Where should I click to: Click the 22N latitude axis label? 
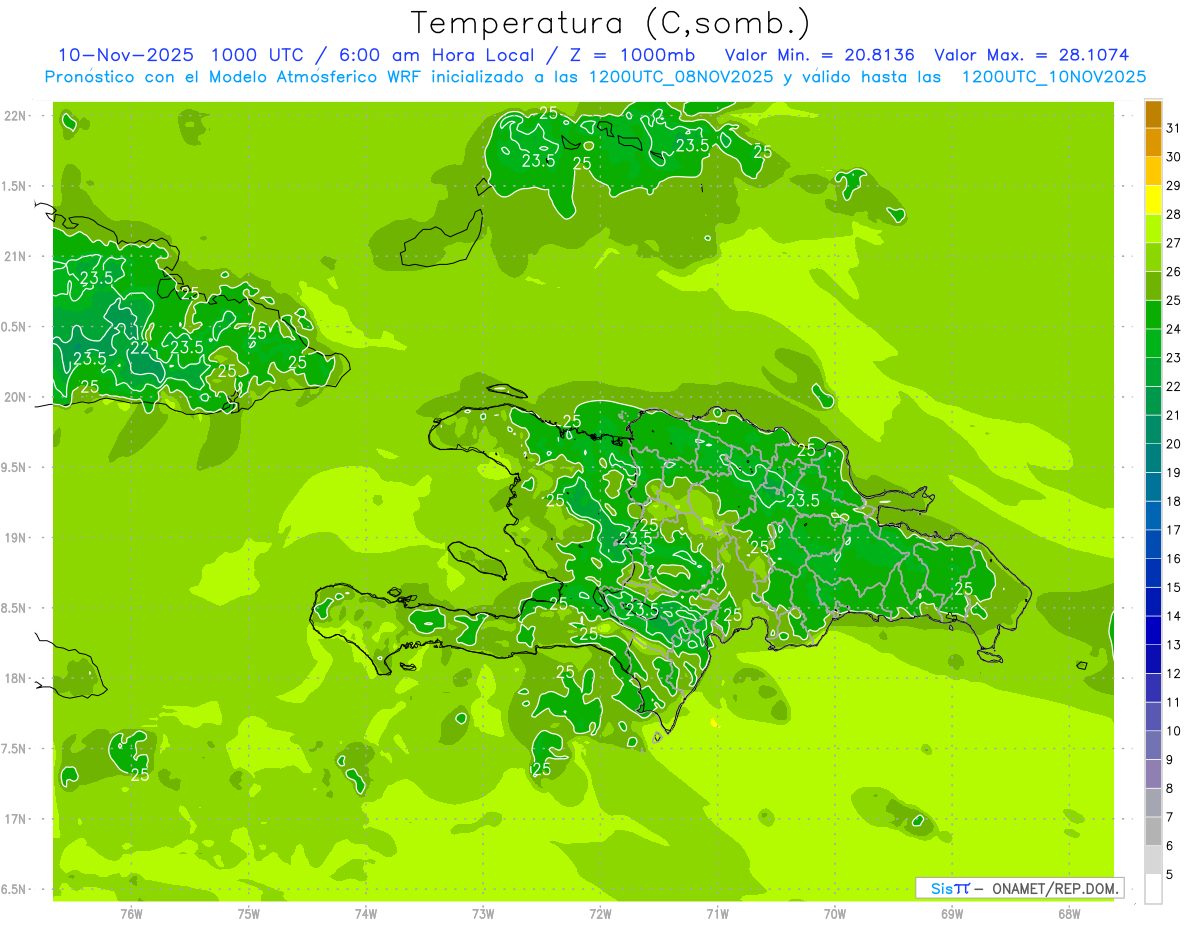17,116
